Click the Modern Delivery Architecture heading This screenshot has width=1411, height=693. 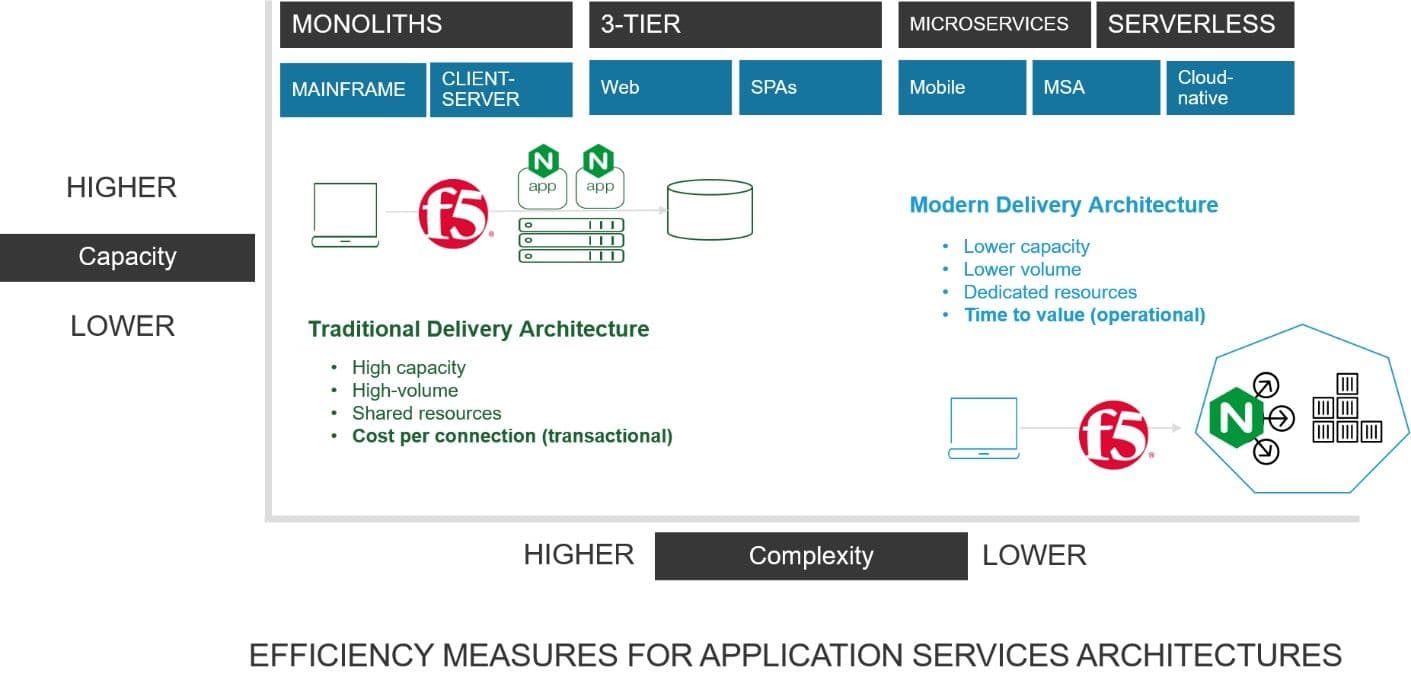[x=1063, y=205]
